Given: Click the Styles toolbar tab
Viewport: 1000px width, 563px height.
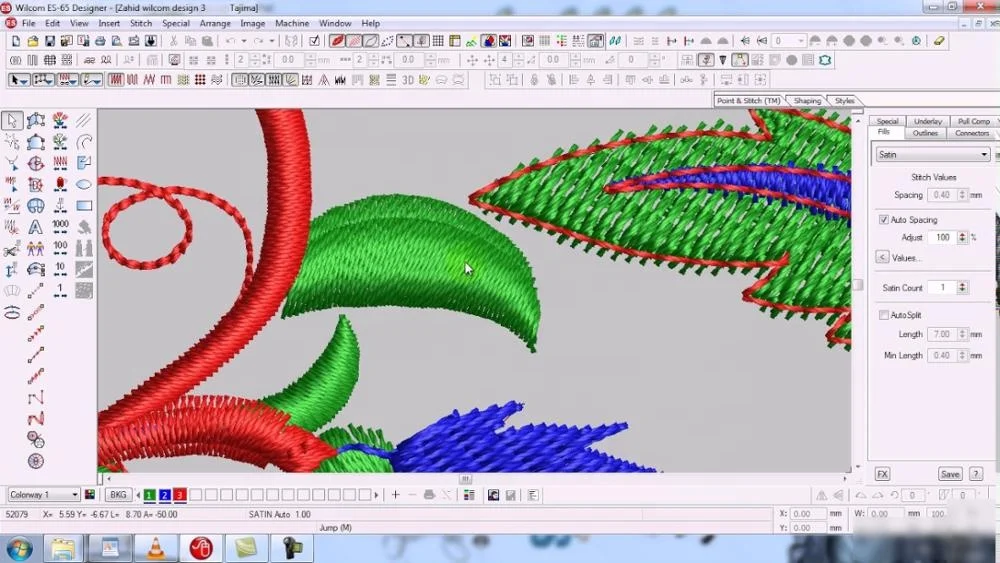Looking at the screenshot, I should coord(844,101).
